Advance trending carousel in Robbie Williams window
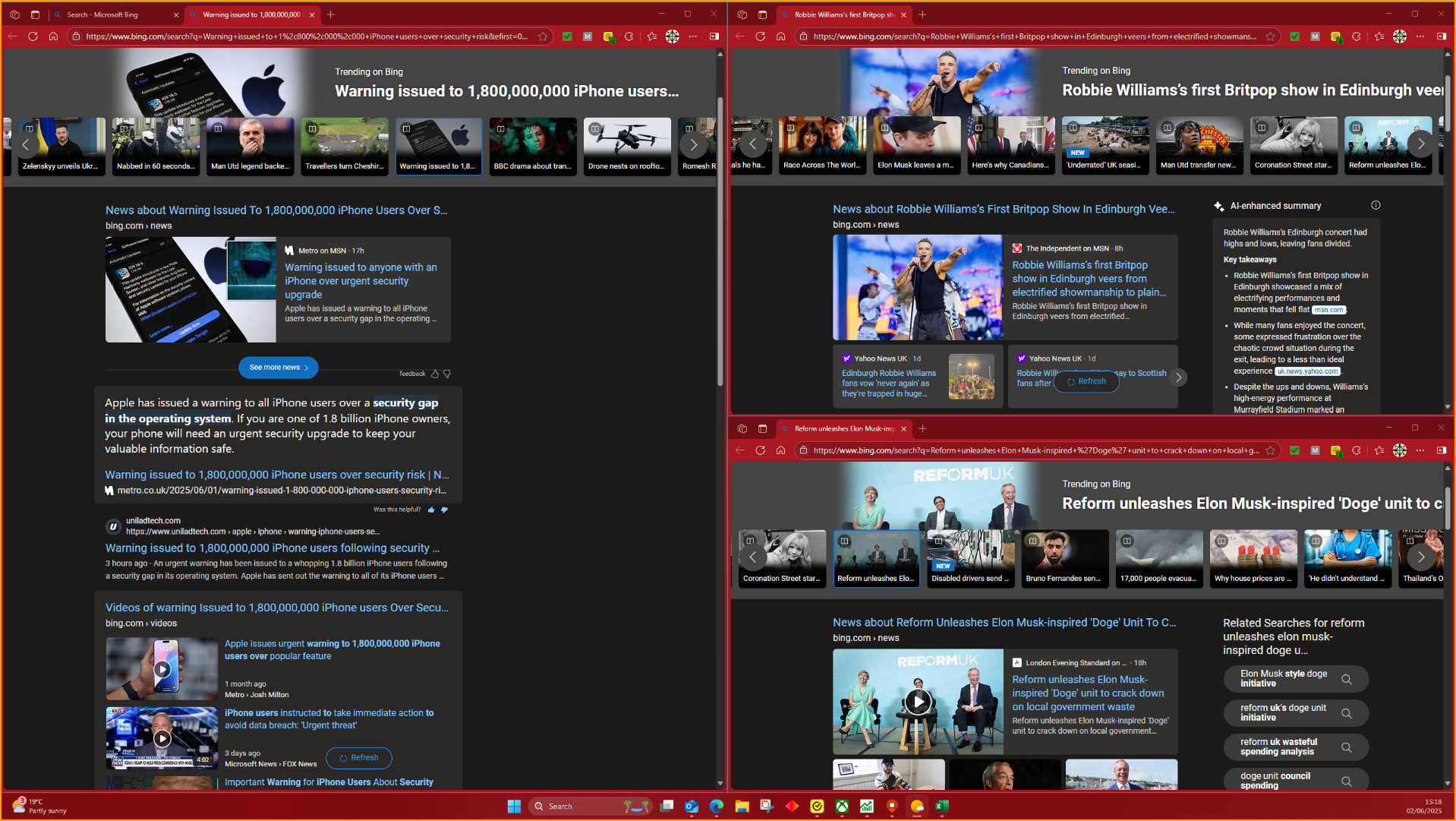 [1420, 144]
